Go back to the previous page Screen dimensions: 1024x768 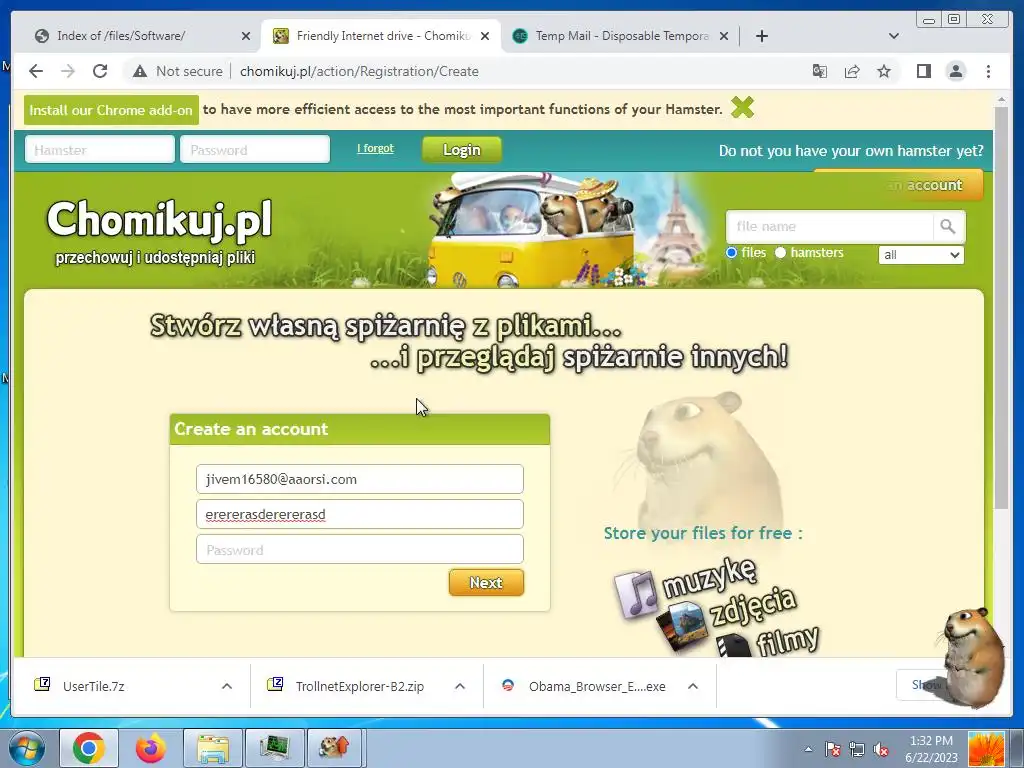[x=36, y=71]
